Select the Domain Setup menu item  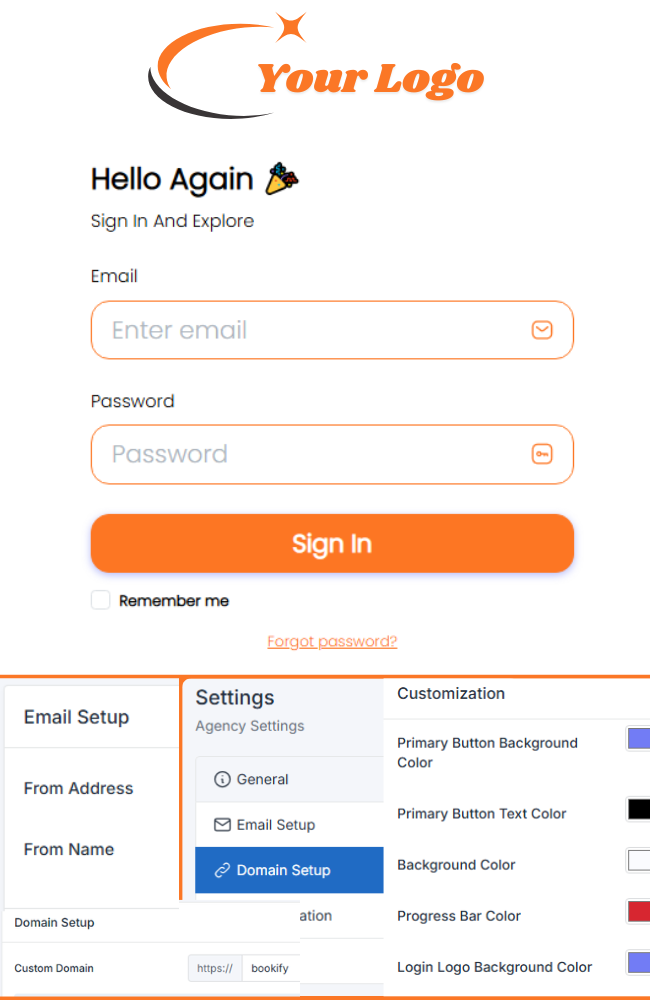coord(290,870)
